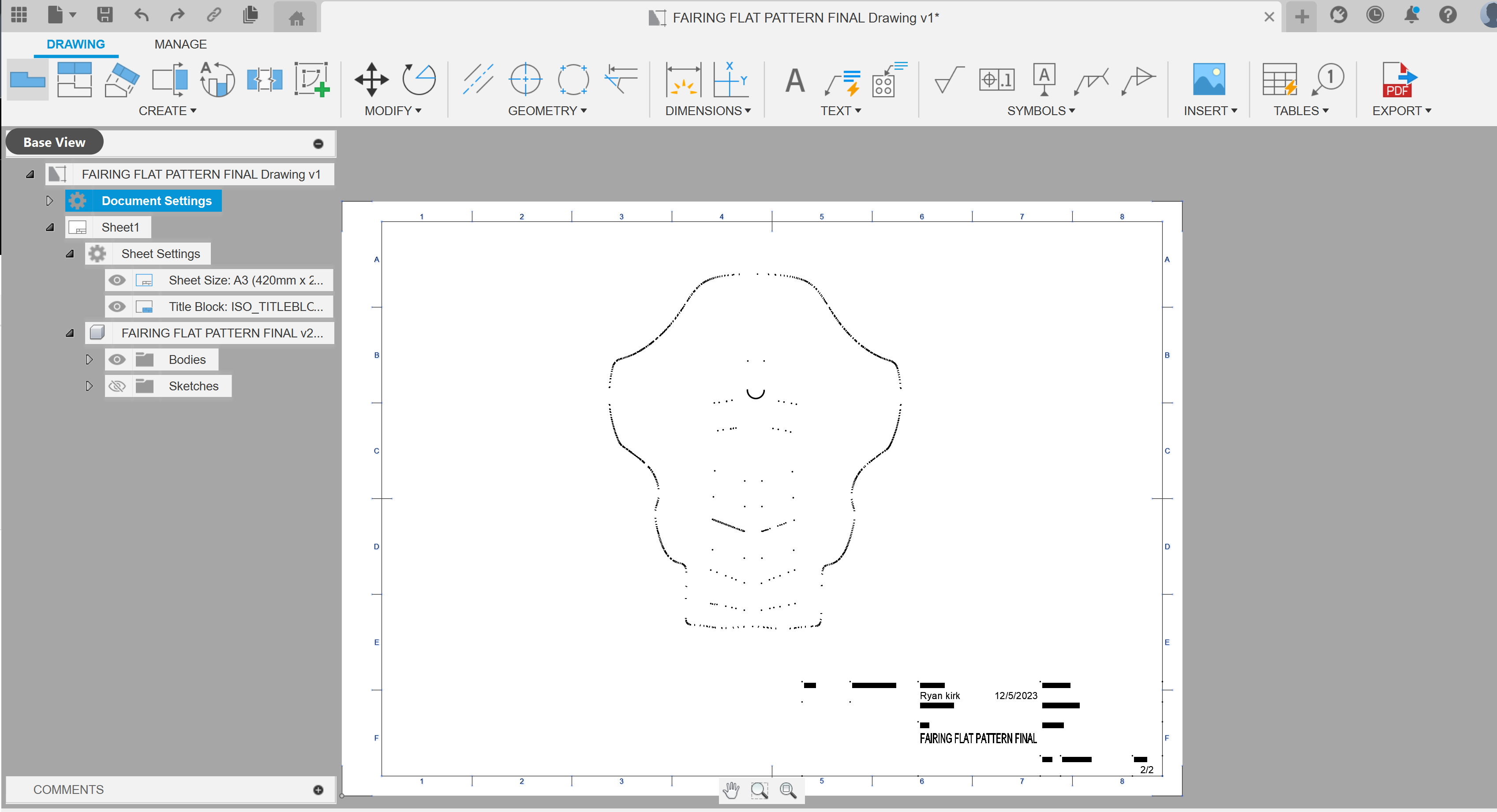
Task: Activate the Text tool
Action: 794,81
